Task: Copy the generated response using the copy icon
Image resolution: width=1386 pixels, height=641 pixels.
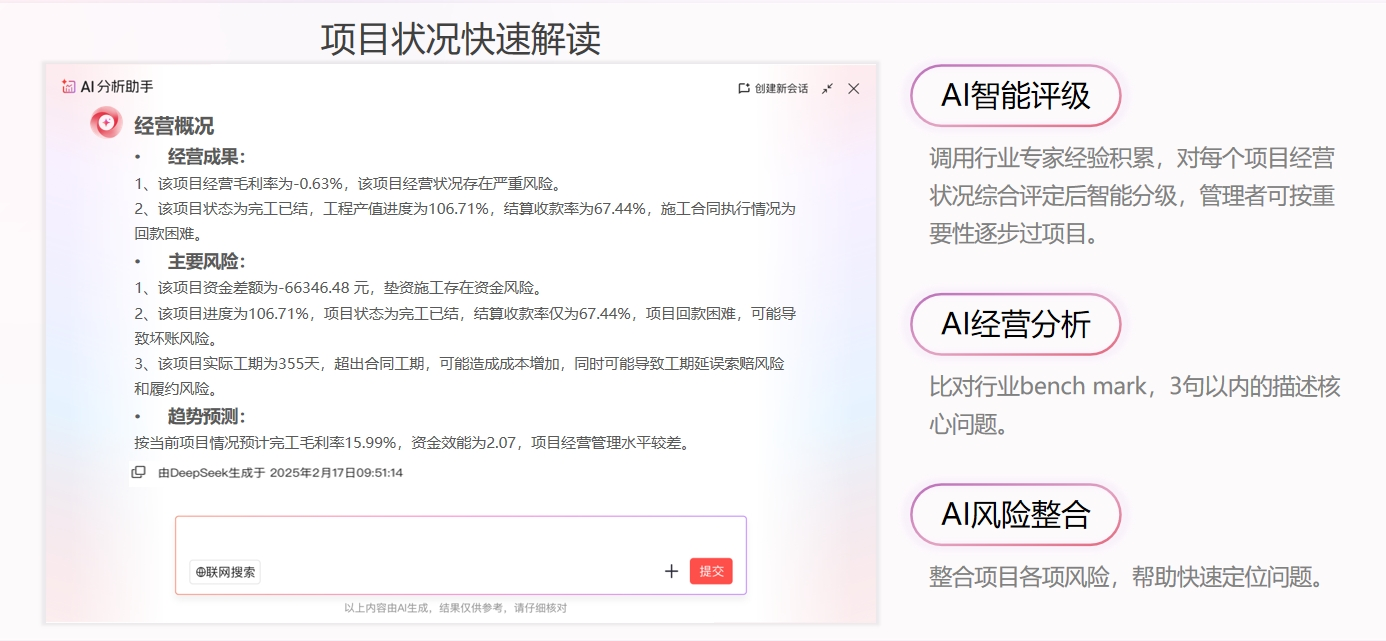Action: click(x=139, y=472)
